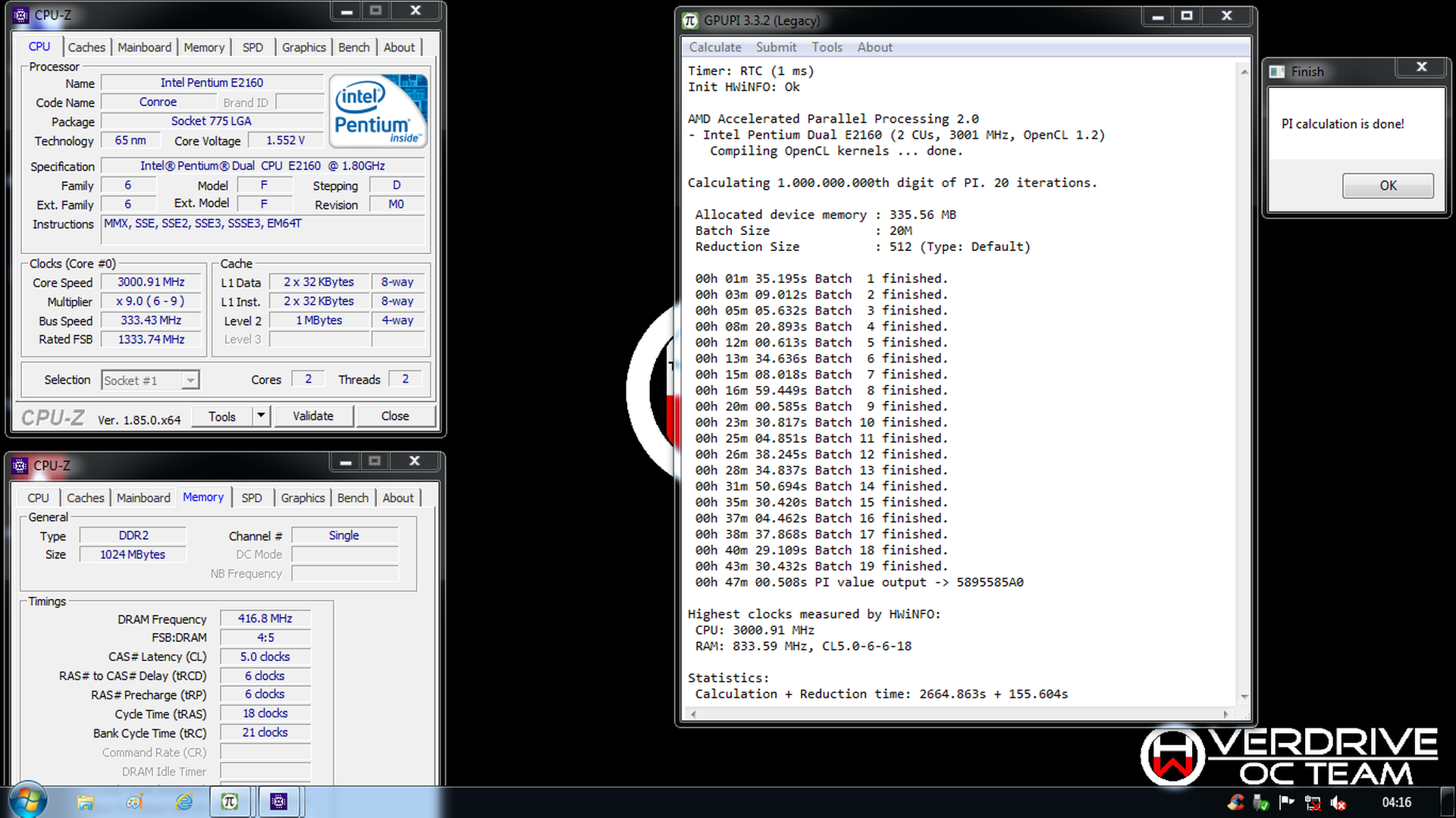Click GPUPI vertical scrollbar down arrow
Viewport: 1456px width, 818px height.
click(x=1244, y=696)
